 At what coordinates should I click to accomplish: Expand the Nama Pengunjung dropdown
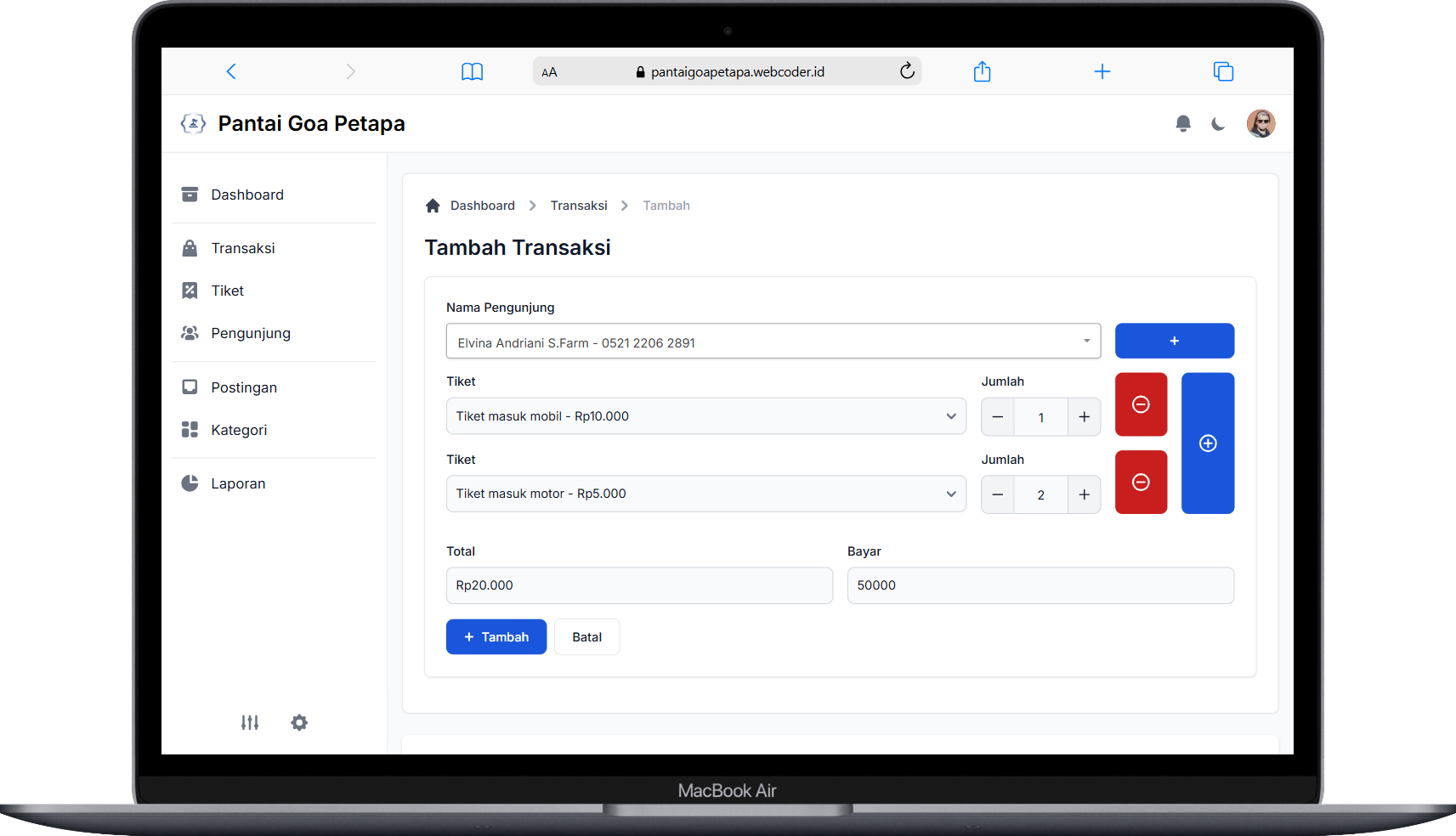pyautogui.click(x=773, y=341)
